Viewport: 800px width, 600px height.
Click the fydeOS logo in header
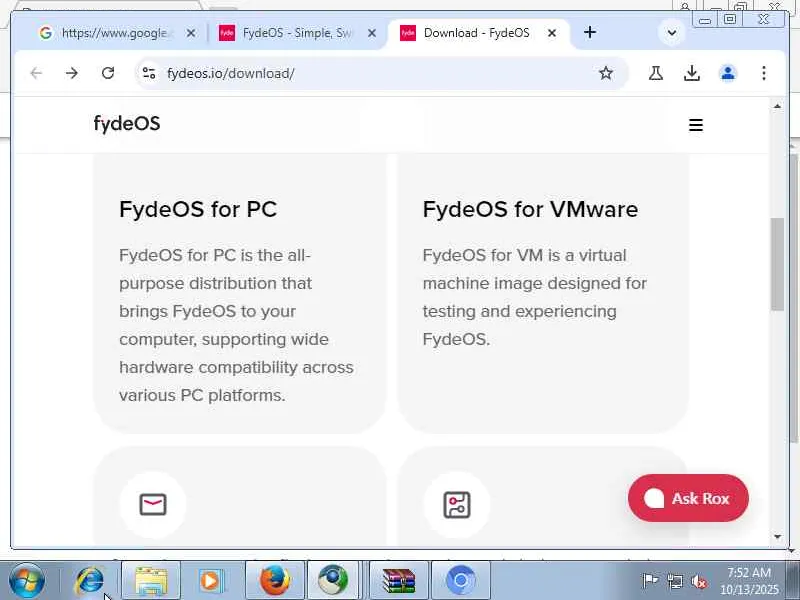127,124
